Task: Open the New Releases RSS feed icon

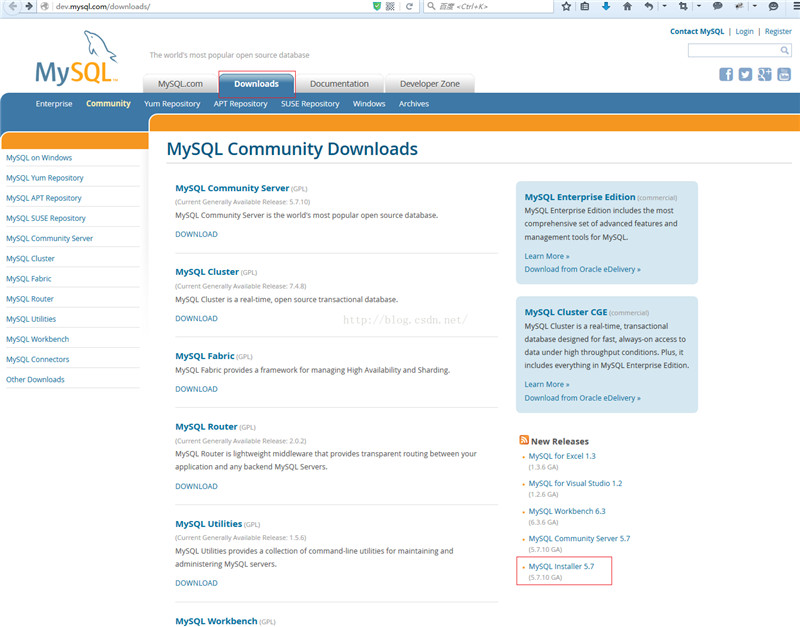Action: click(x=524, y=440)
